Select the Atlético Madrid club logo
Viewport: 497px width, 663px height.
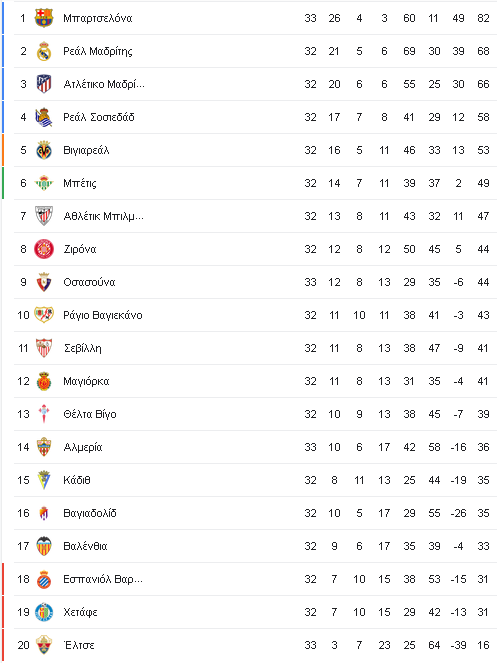click(44, 84)
